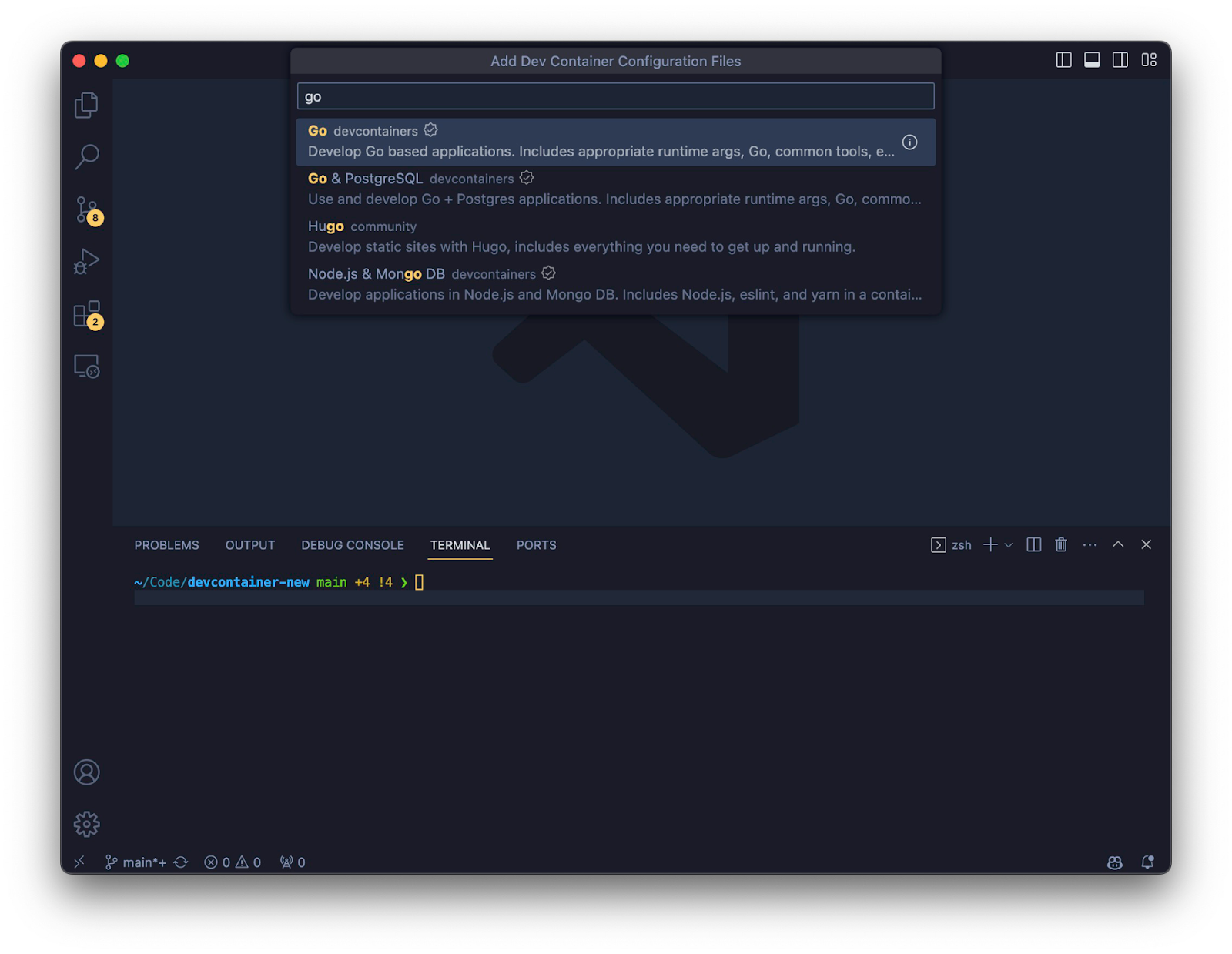This screenshot has width=1232, height=954.
Task: Open Extensions view with 2 badge
Action: 87,314
